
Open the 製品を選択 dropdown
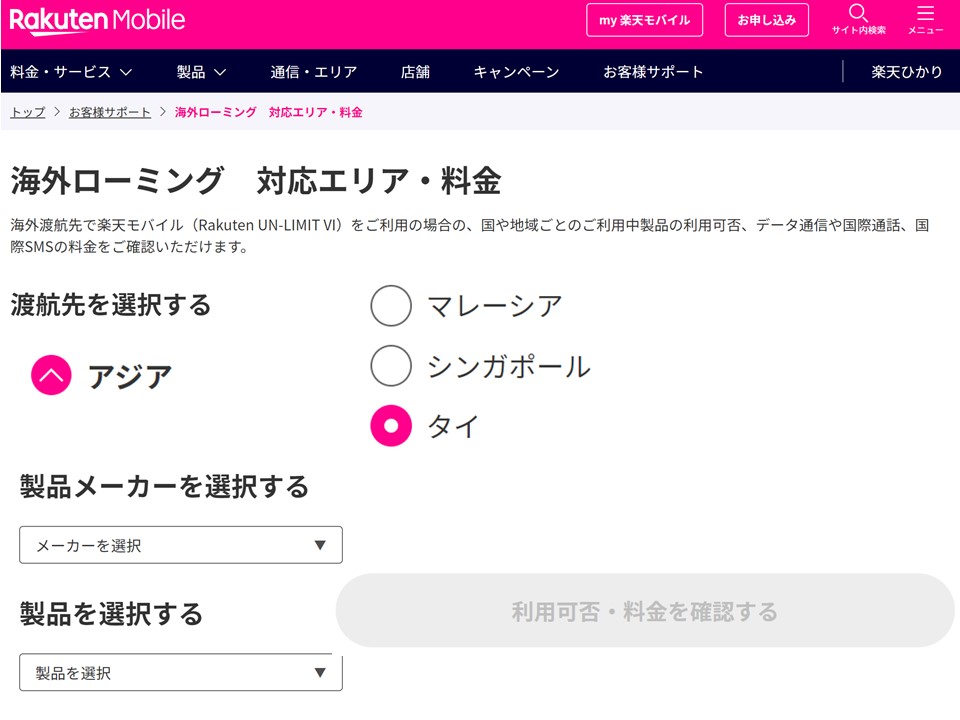click(181, 672)
